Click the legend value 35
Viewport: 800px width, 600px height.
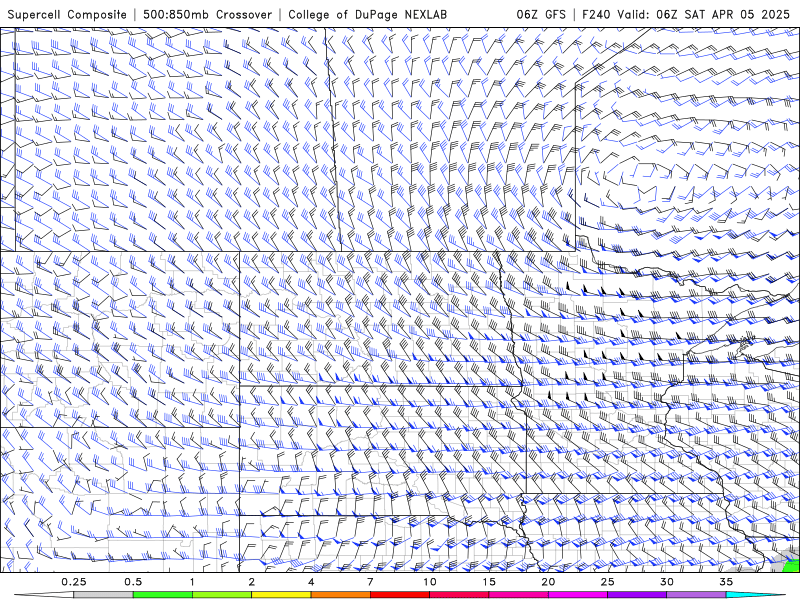(726, 582)
